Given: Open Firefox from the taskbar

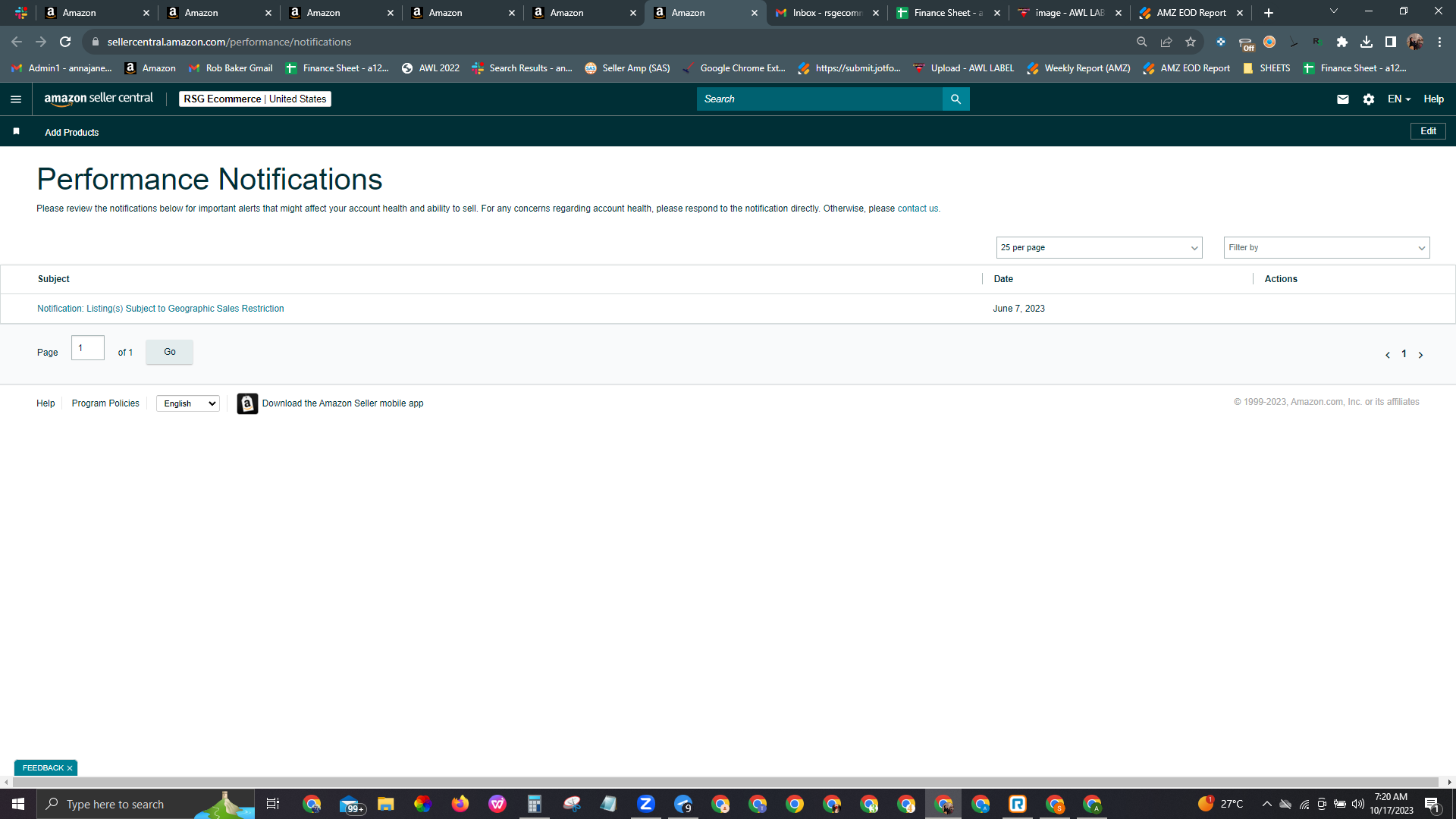Looking at the screenshot, I should pos(460,804).
